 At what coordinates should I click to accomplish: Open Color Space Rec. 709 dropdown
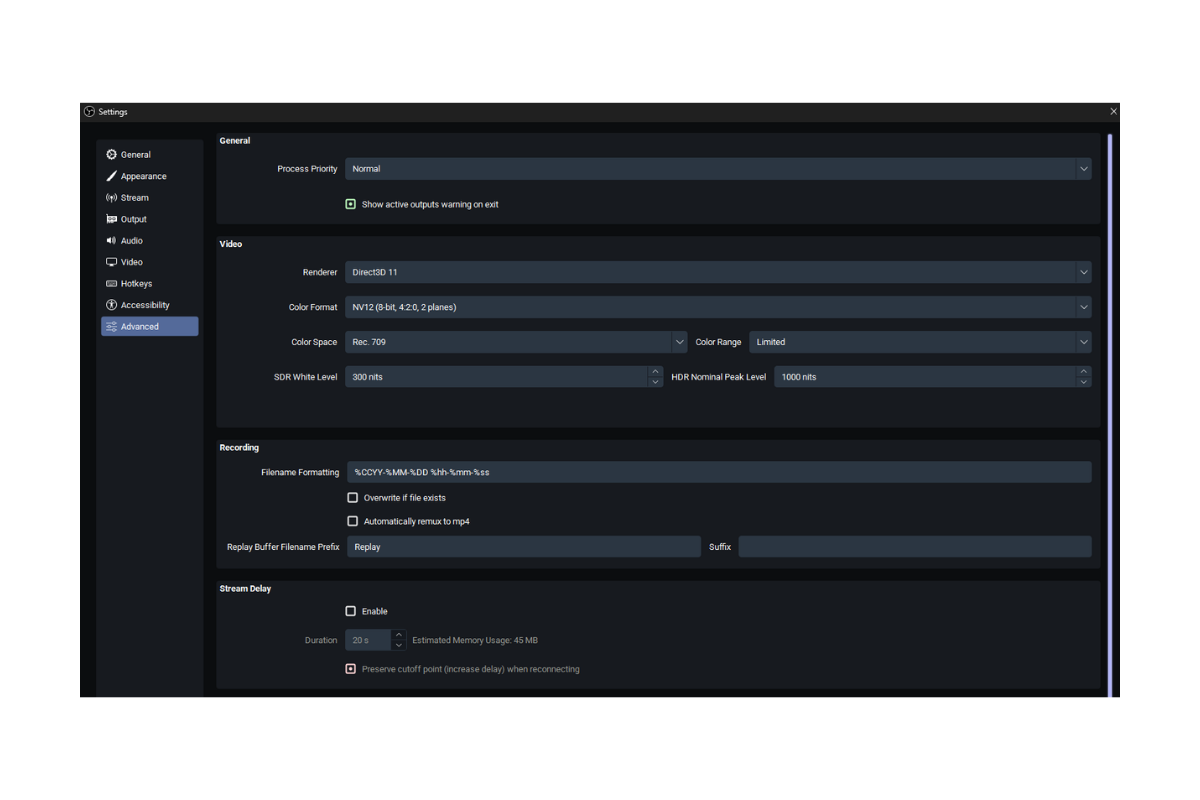coord(516,342)
